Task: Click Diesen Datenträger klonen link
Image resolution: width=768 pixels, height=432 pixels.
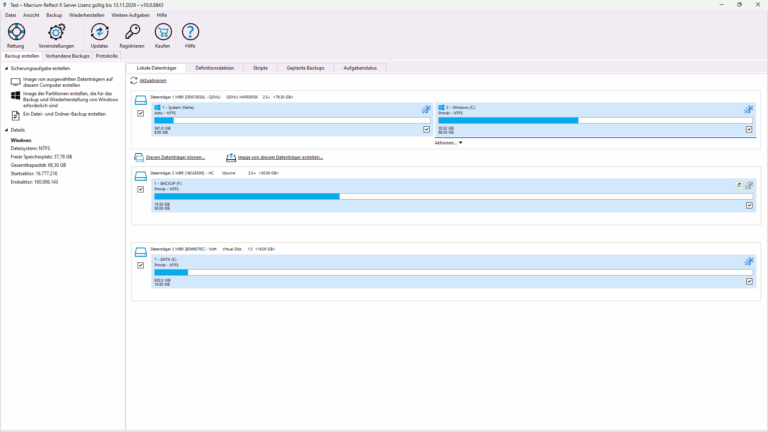Action: (175, 157)
